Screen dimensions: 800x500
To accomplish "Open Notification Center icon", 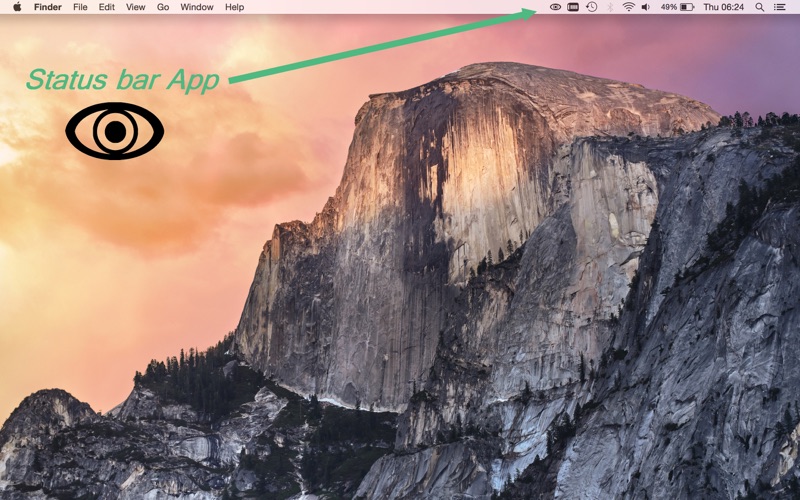I will coord(779,7).
